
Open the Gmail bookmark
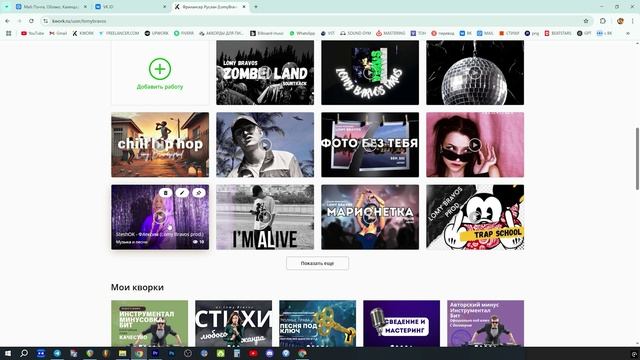[58, 33]
